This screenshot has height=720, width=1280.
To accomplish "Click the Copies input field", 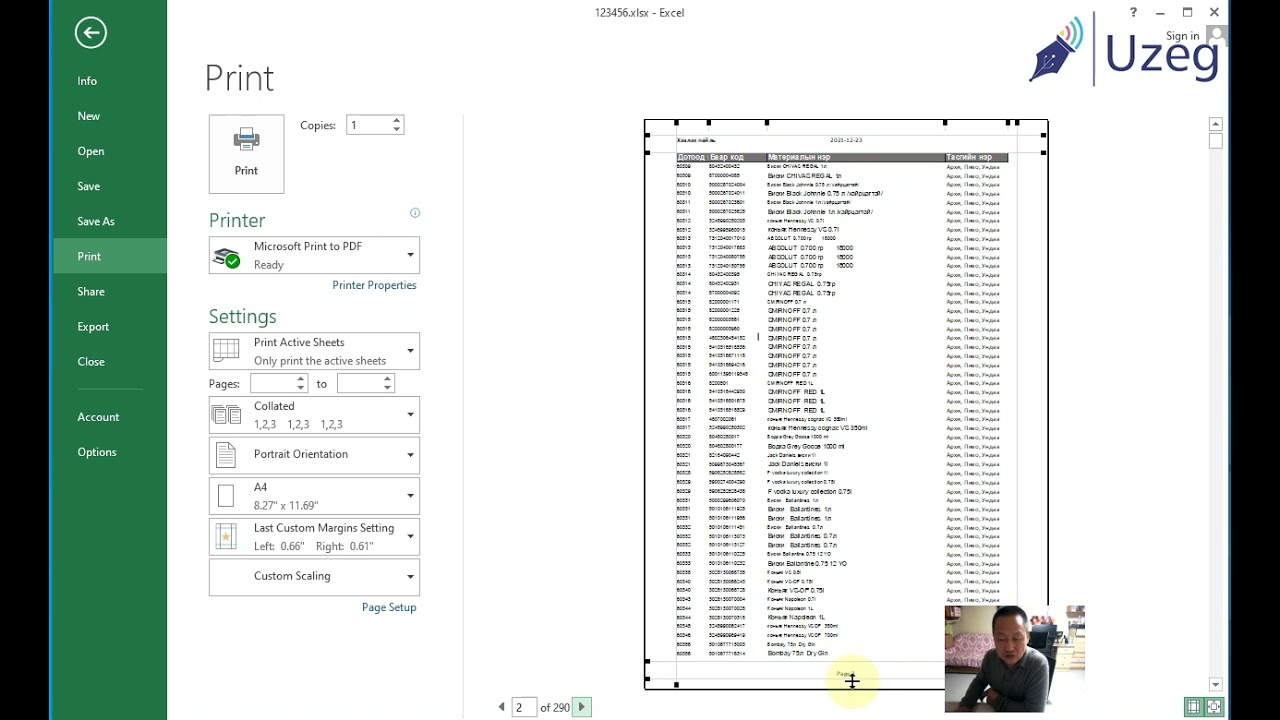I will point(368,125).
